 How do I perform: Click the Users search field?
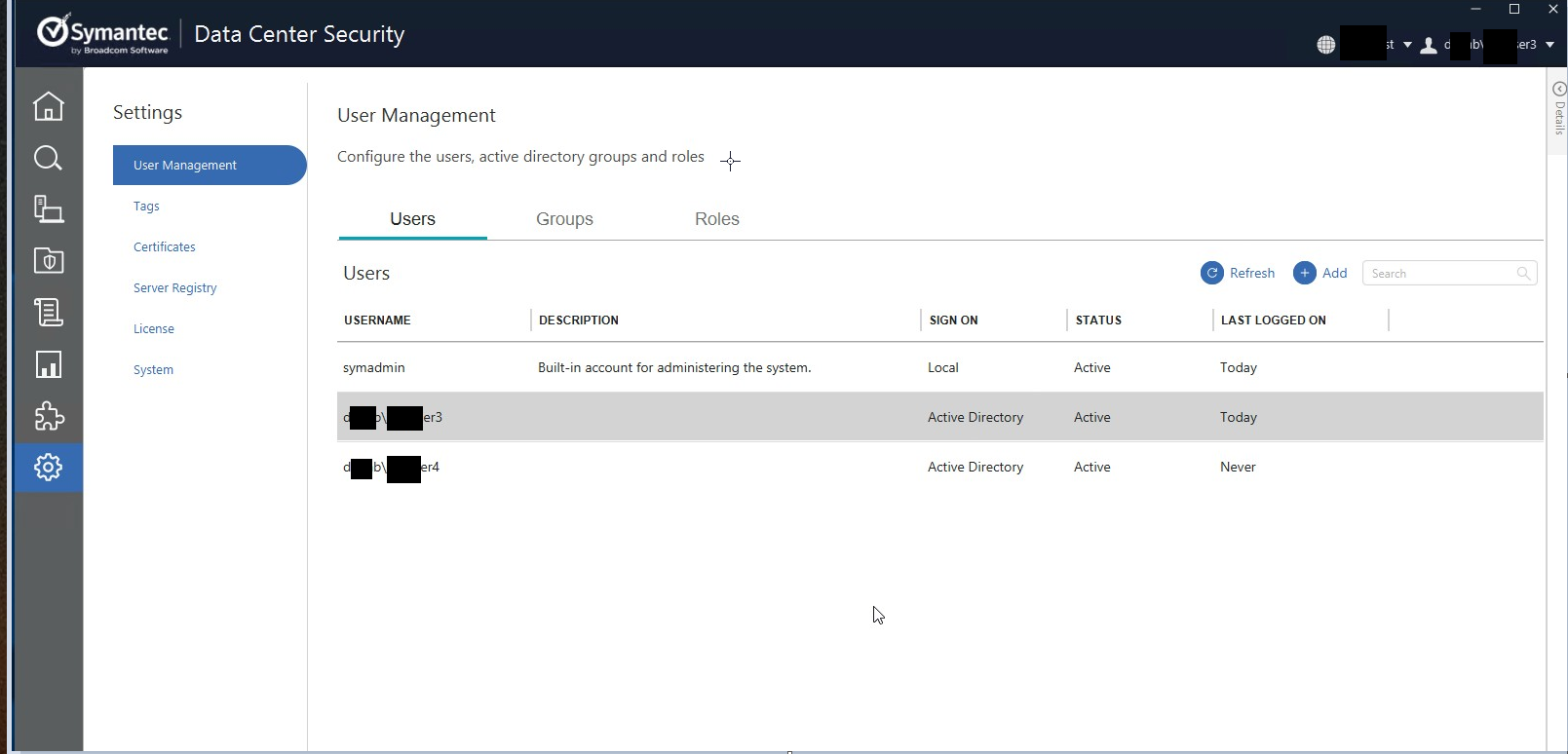pyautogui.click(x=1440, y=274)
